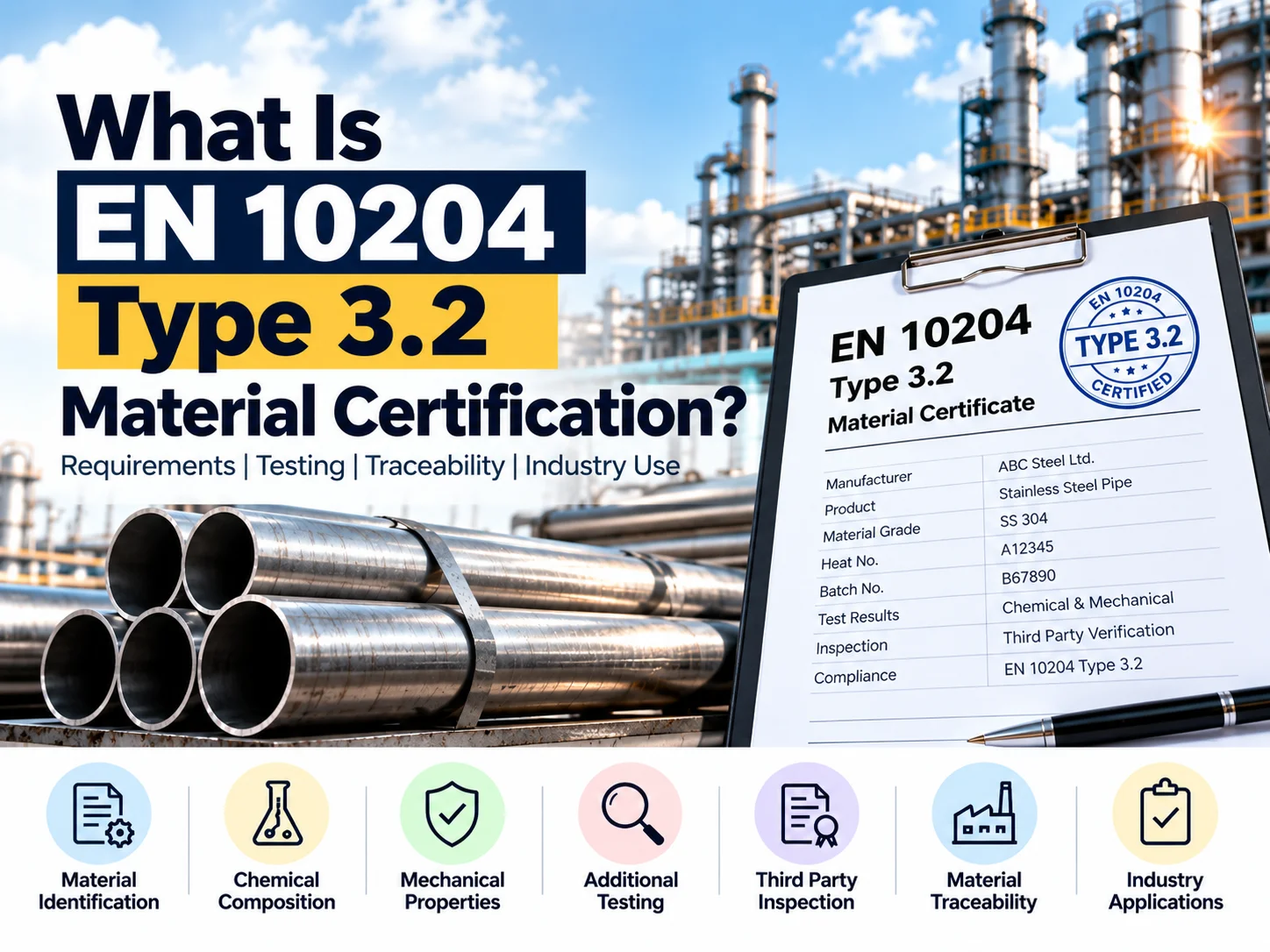This screenshot has height=952, width=1270.
Task: Click the "Mechanical Properties" caption
Action: pos(453,891)
